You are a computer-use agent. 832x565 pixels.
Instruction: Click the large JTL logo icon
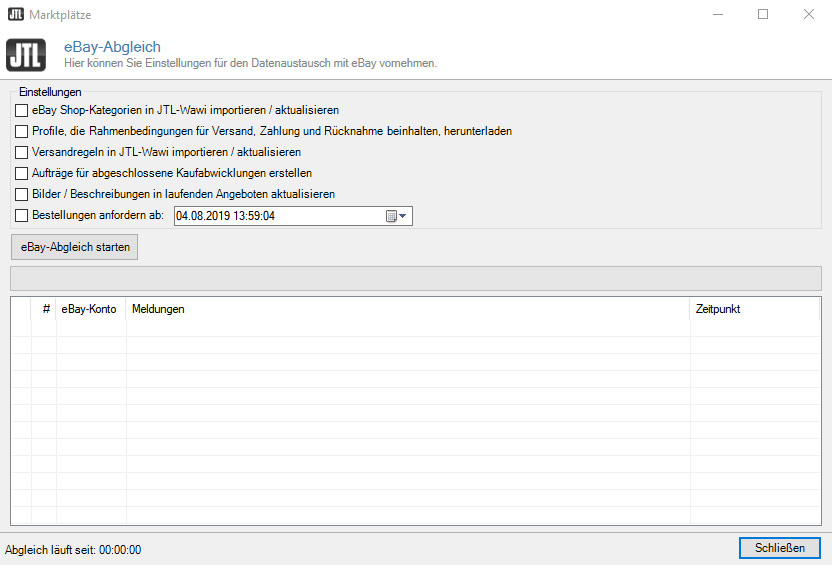click(x=26, y=55)
